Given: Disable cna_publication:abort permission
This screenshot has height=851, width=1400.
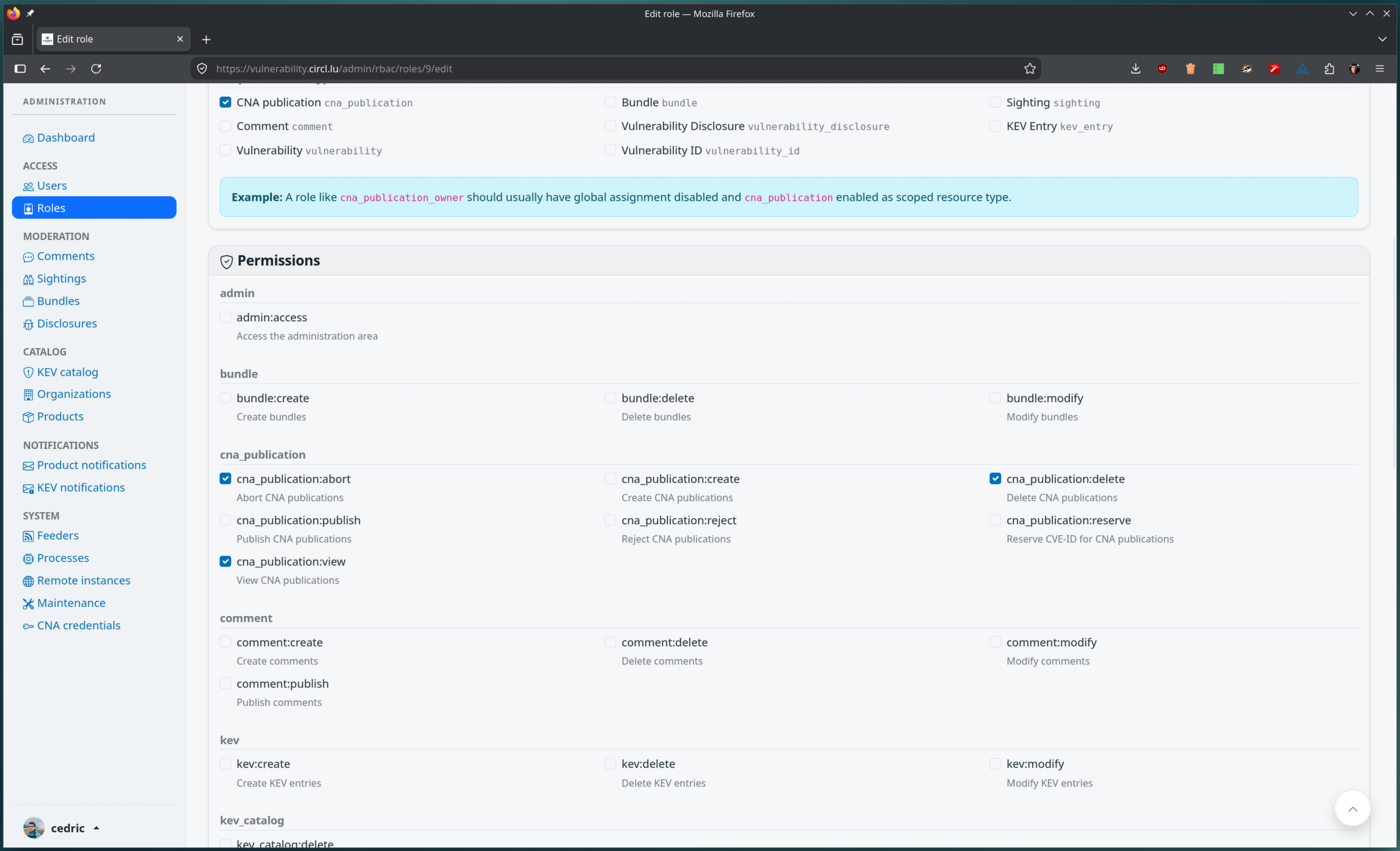Looking at the screenshot, I should tap(225, 479).
